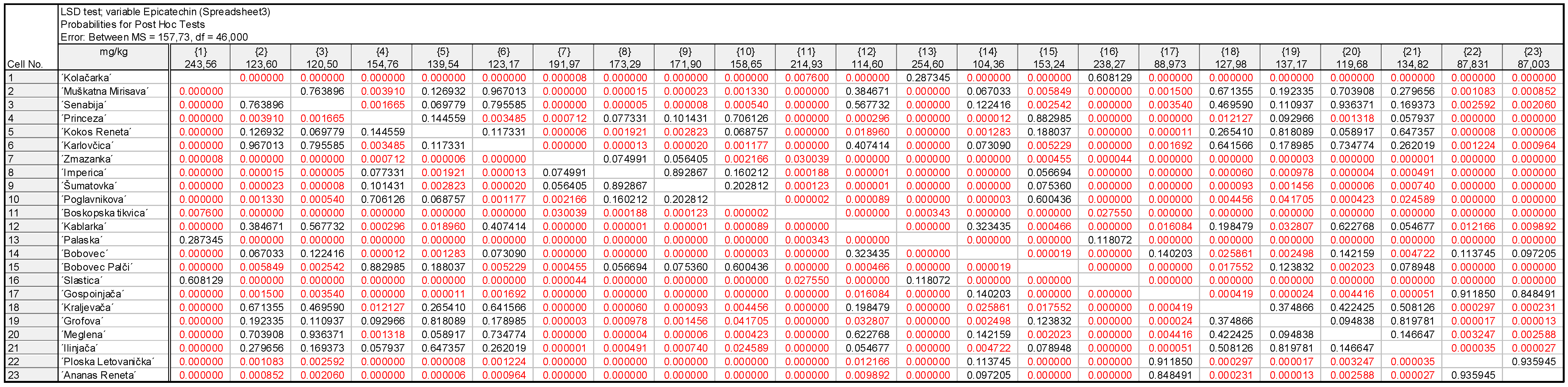
Task: Click the 'Zmazanka' row label
Action: click(x=86, y=159)
